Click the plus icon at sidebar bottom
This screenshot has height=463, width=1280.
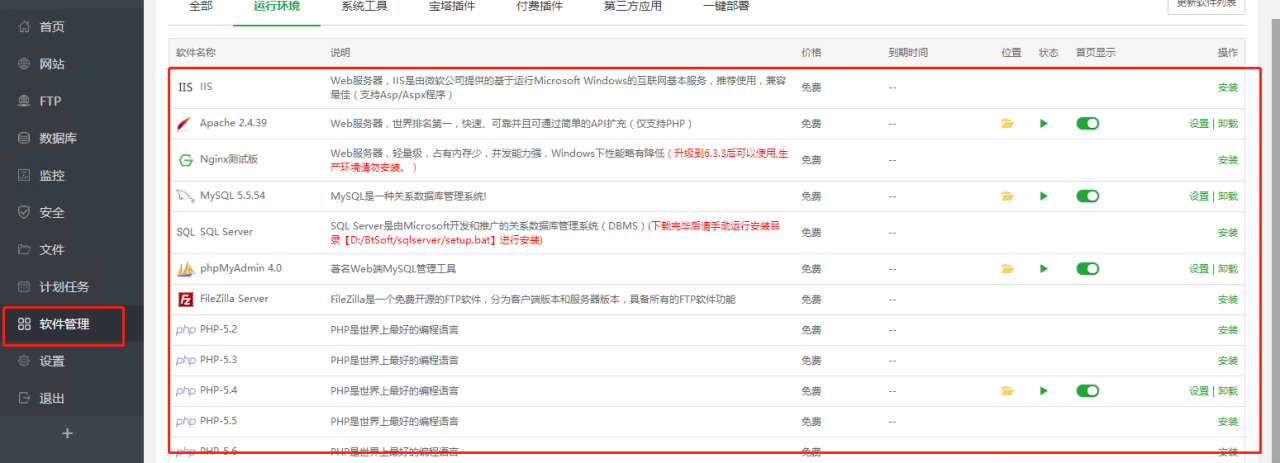(x=68, y=434)
